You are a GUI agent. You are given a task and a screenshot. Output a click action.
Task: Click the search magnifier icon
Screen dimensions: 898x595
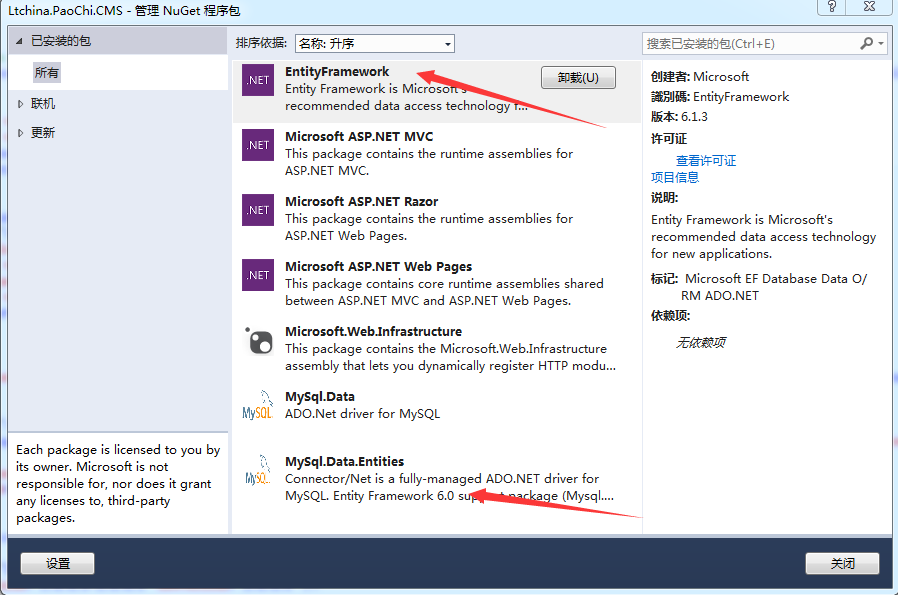867,44
